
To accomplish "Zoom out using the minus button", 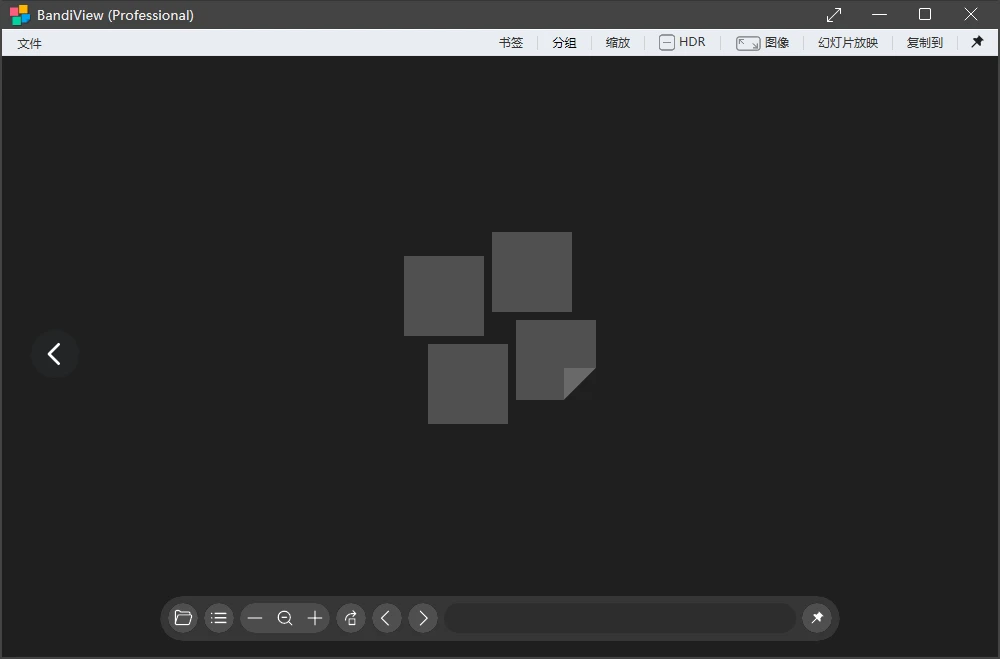I will pos(255,618).
